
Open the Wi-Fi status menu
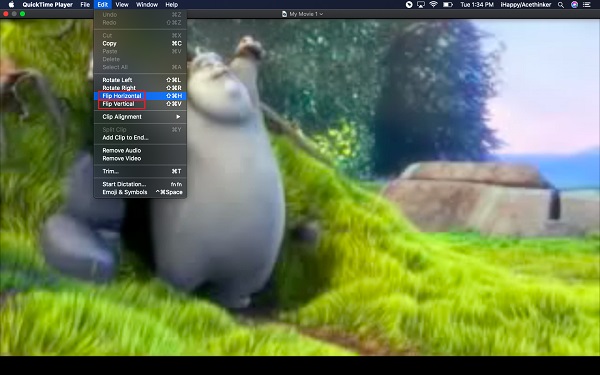434,5
